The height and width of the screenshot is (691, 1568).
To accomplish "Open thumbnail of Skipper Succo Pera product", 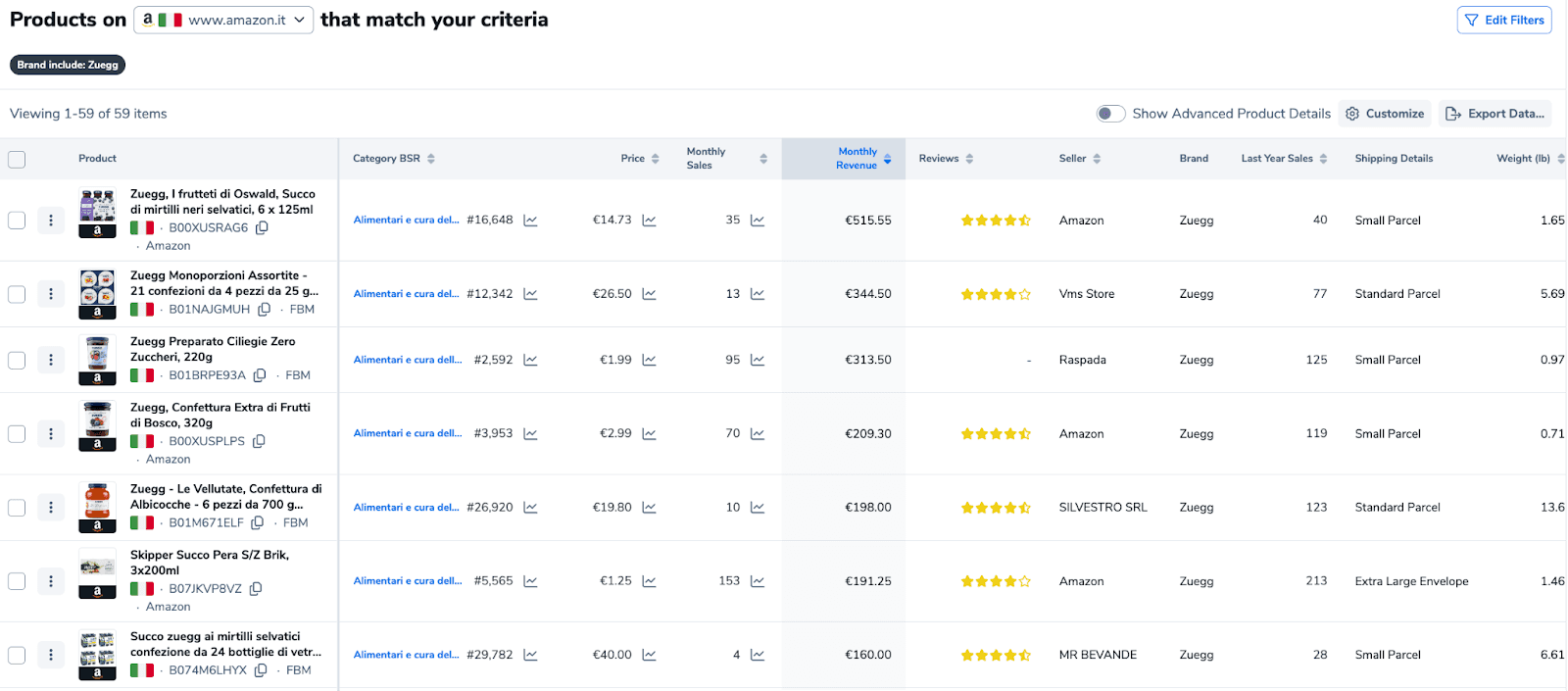I will pos(97,574).
